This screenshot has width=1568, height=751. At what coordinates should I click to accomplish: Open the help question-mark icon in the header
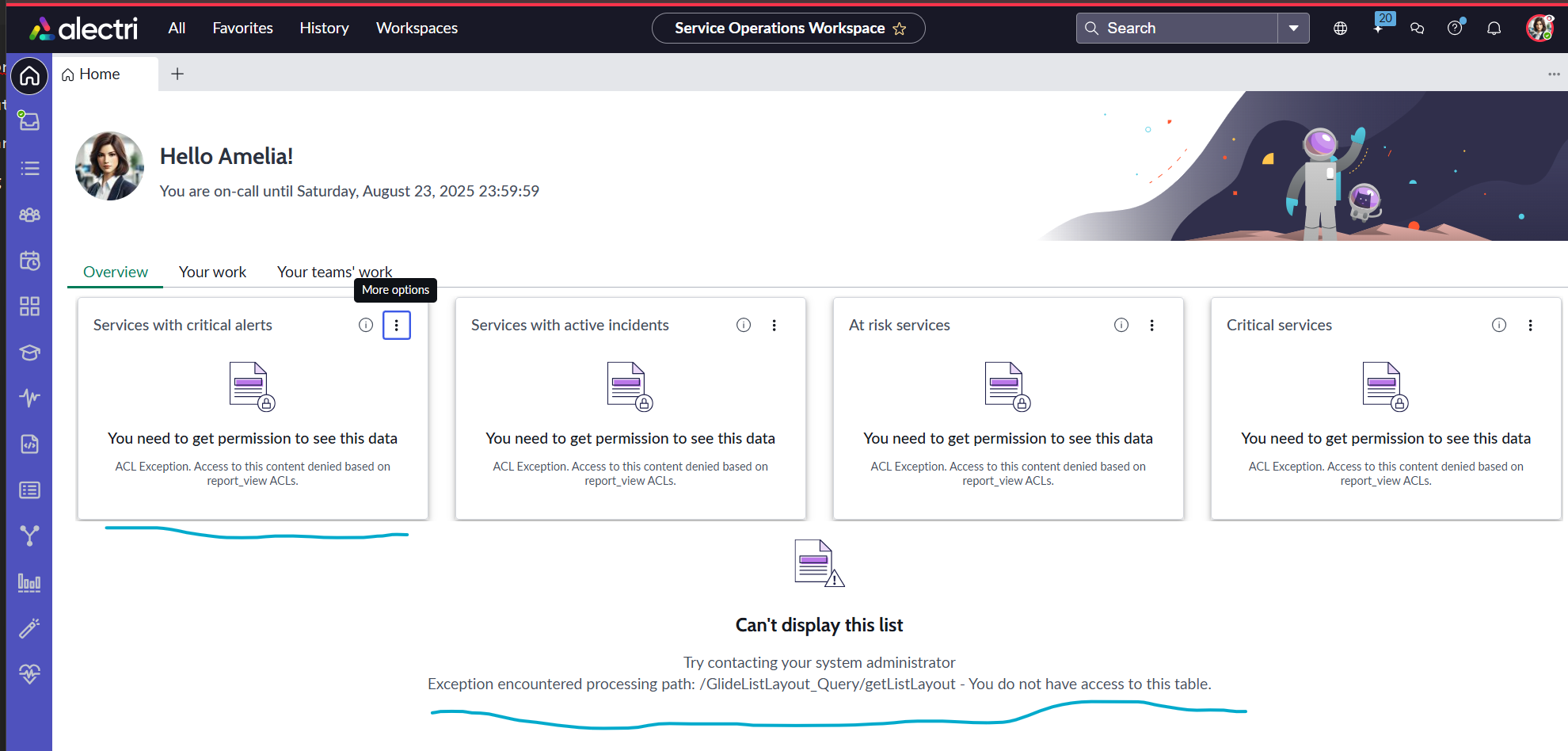pyautogui.click(x=1456, y=28)
